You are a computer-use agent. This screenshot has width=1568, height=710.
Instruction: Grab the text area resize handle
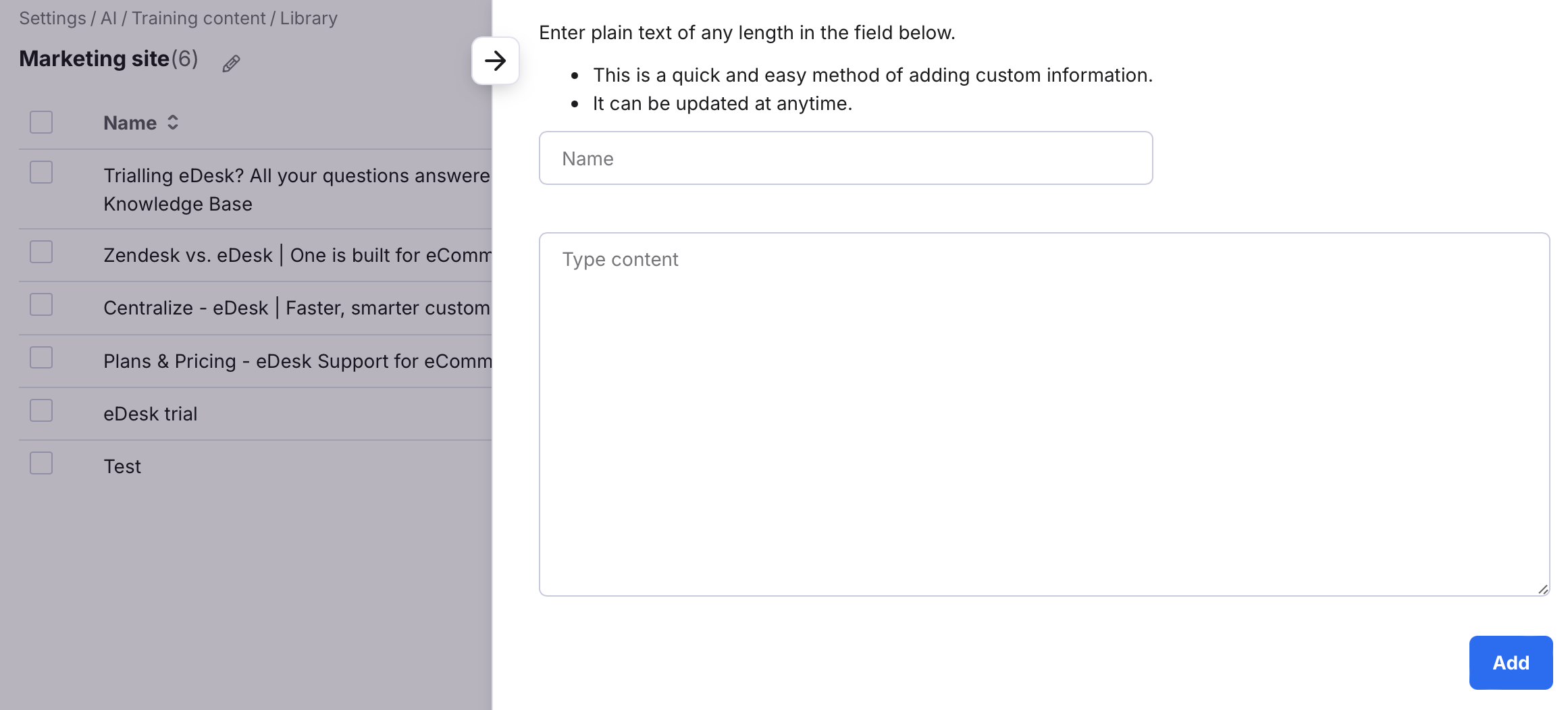[x=1542, y=589]
